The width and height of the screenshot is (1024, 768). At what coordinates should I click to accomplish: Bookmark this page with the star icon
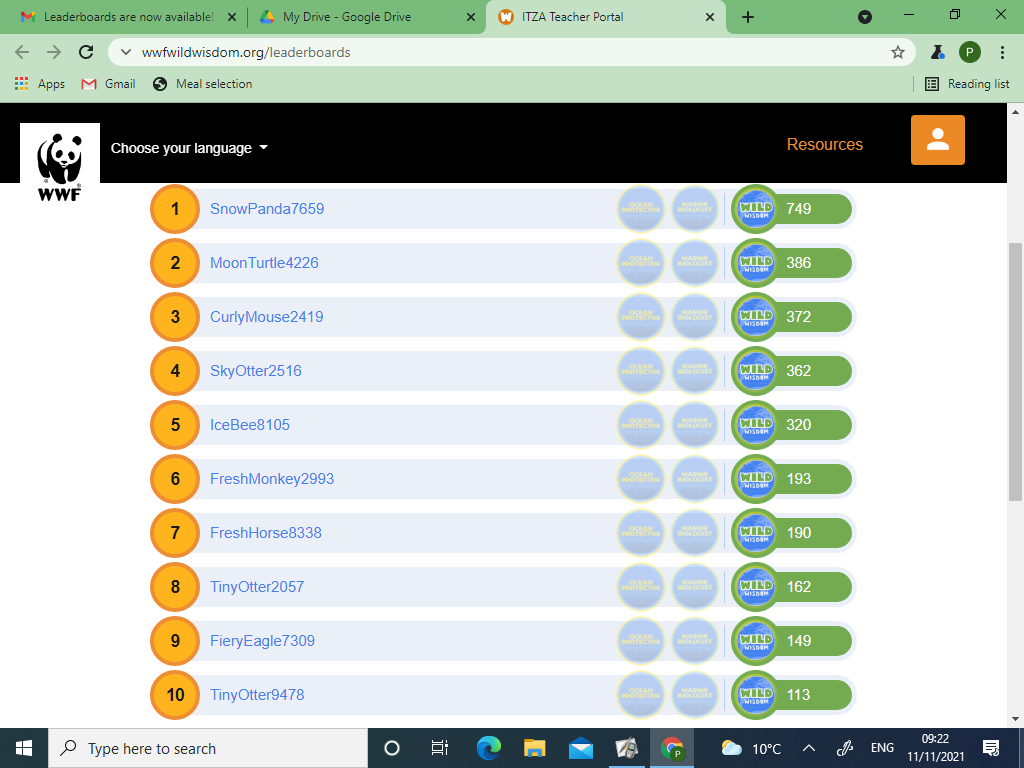(x=897, y=52)
